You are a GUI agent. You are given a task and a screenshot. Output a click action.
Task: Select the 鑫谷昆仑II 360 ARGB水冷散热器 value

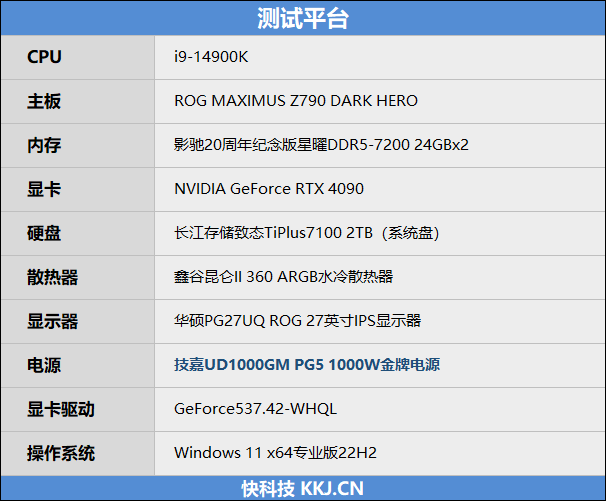[x=283, y=277]
